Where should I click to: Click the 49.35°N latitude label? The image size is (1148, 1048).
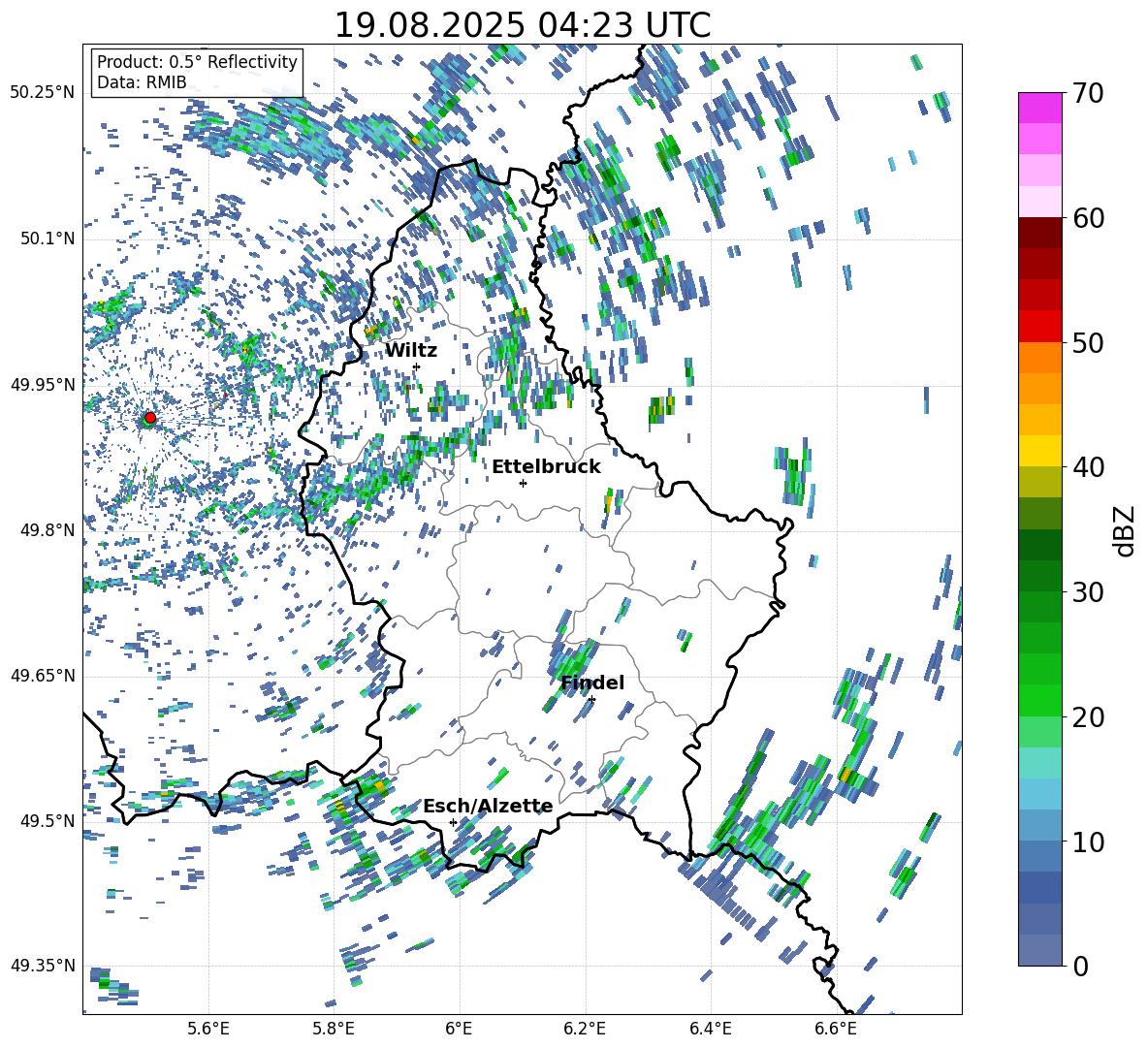(43, 966)
